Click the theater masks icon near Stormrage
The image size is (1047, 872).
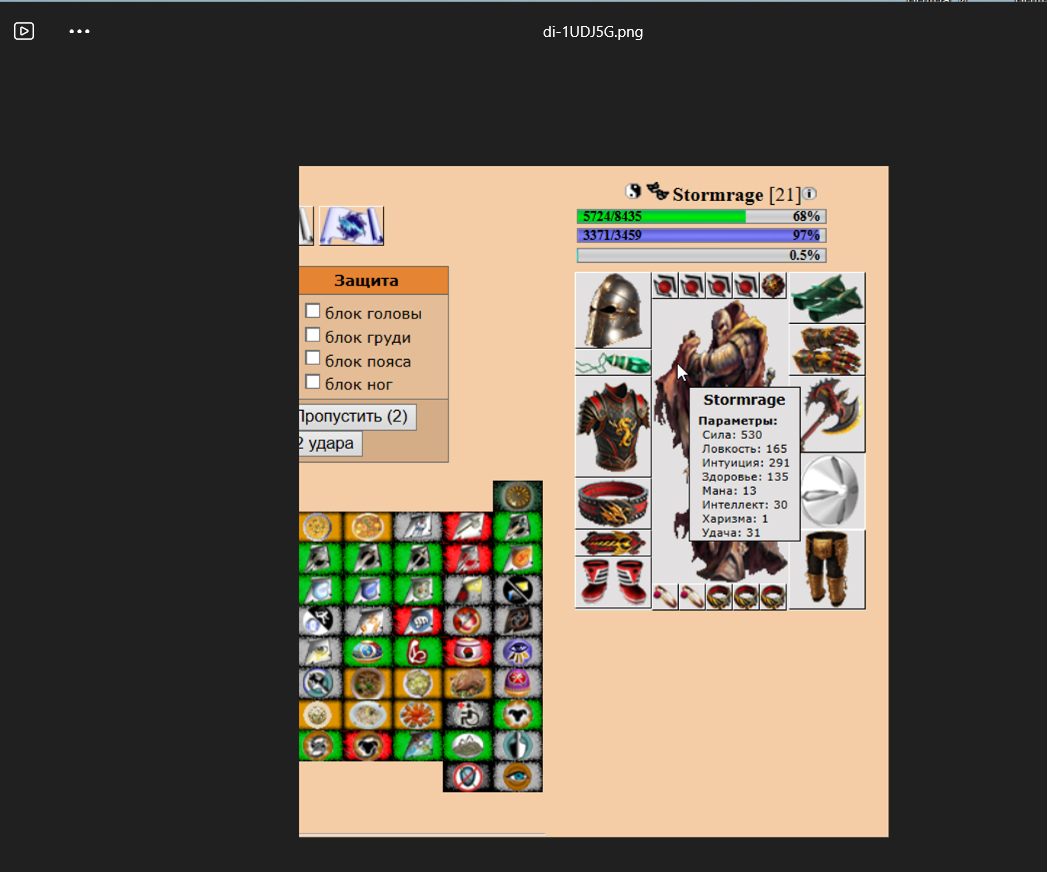coord(658,192)
